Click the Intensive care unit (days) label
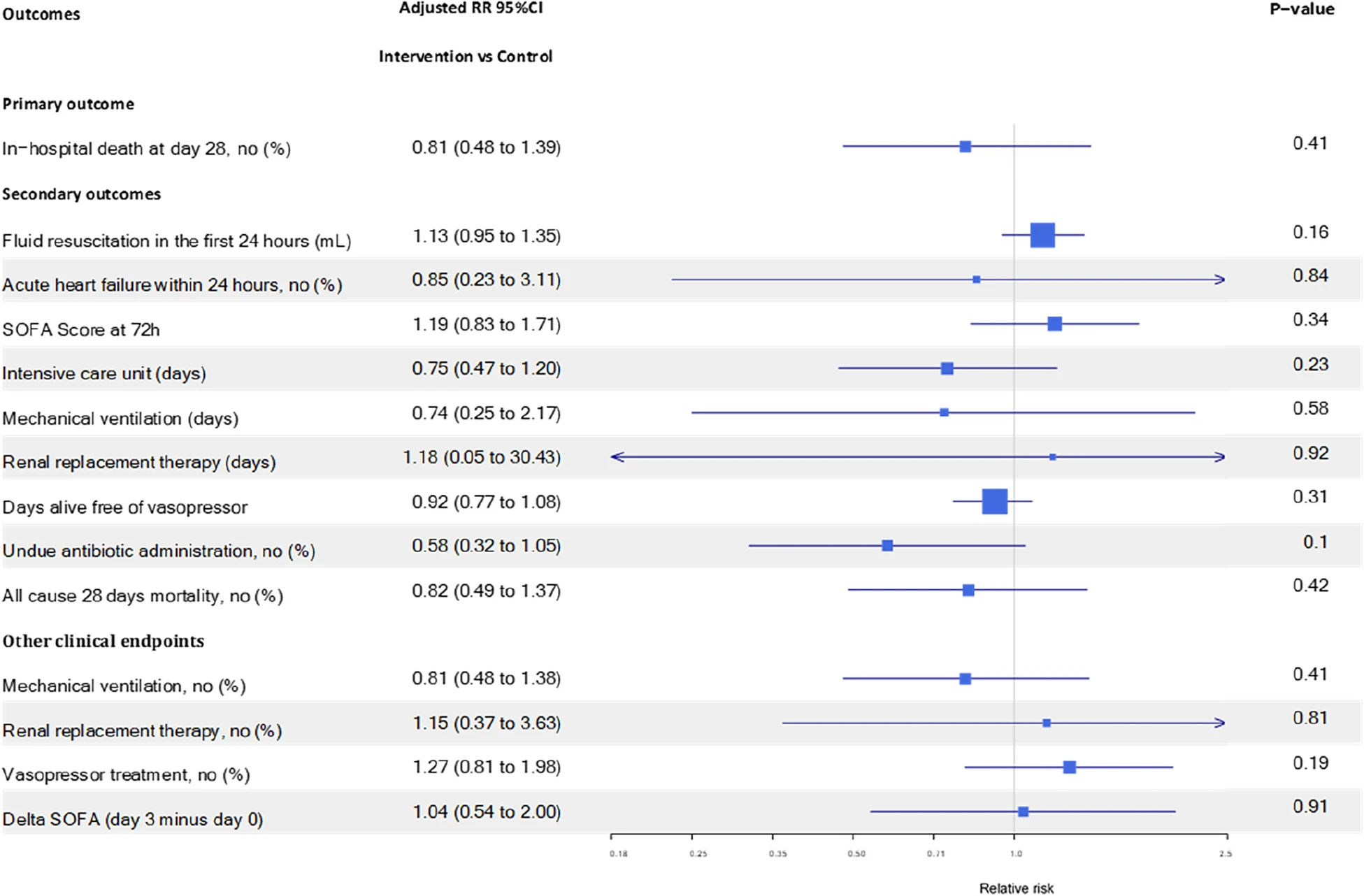 coord(103,373)
